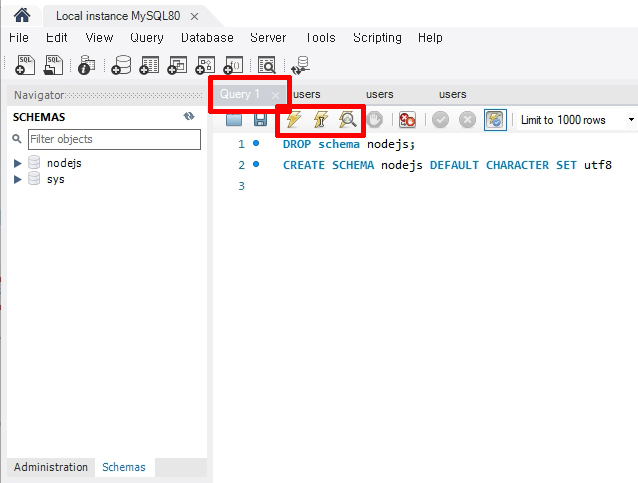This screenshot has height=483, width=638.
Task: Expand the sys schema tree node
Action: click(x=17, y=179)
